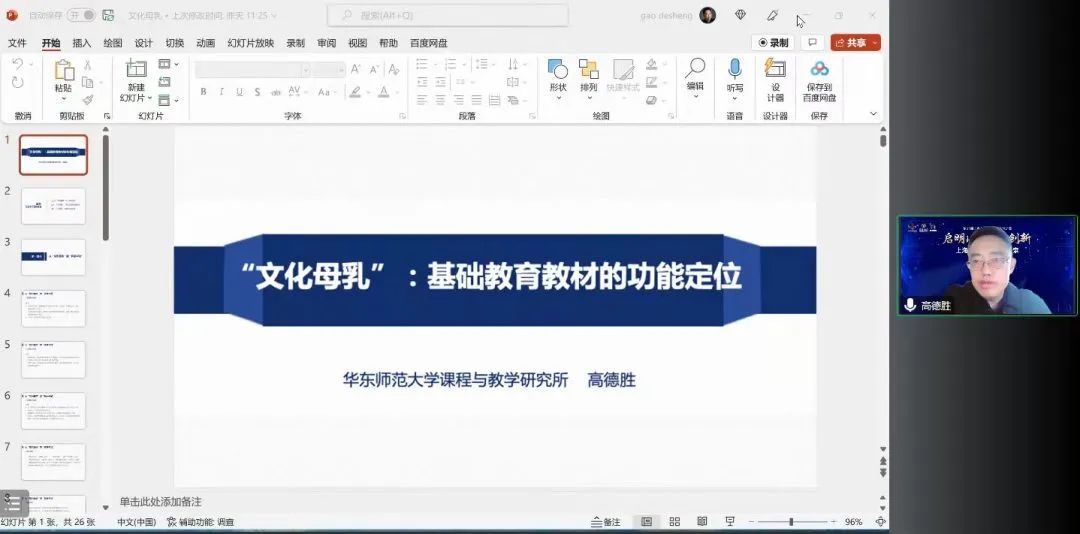Click the zoom slider handle
1080x534 pixels.
(x=791, y=522)
